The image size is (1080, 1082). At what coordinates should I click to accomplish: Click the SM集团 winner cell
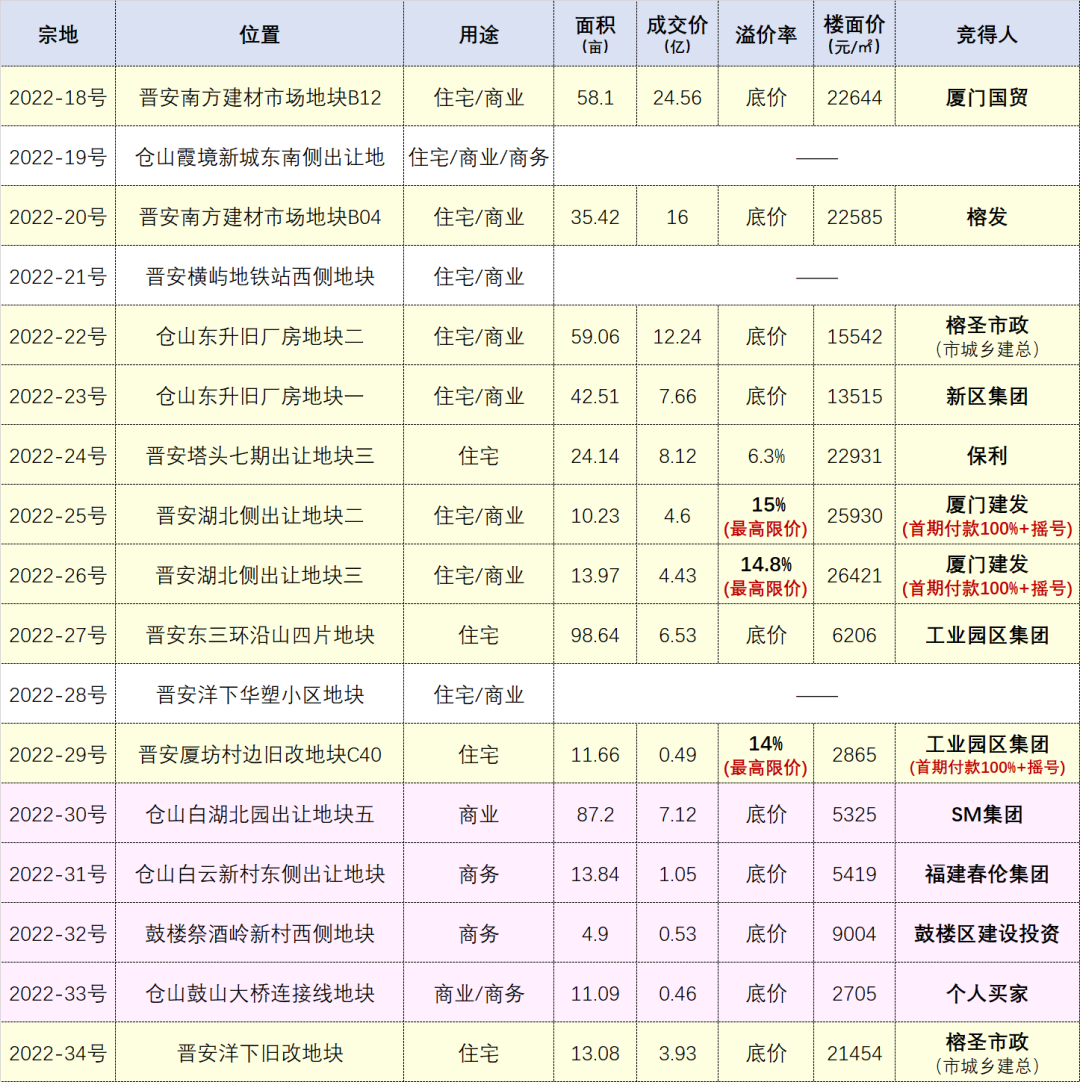[988, 814]
